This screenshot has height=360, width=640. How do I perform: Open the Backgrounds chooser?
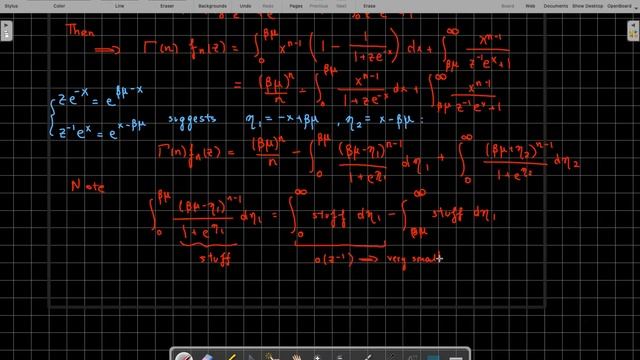tap(212, 6)
